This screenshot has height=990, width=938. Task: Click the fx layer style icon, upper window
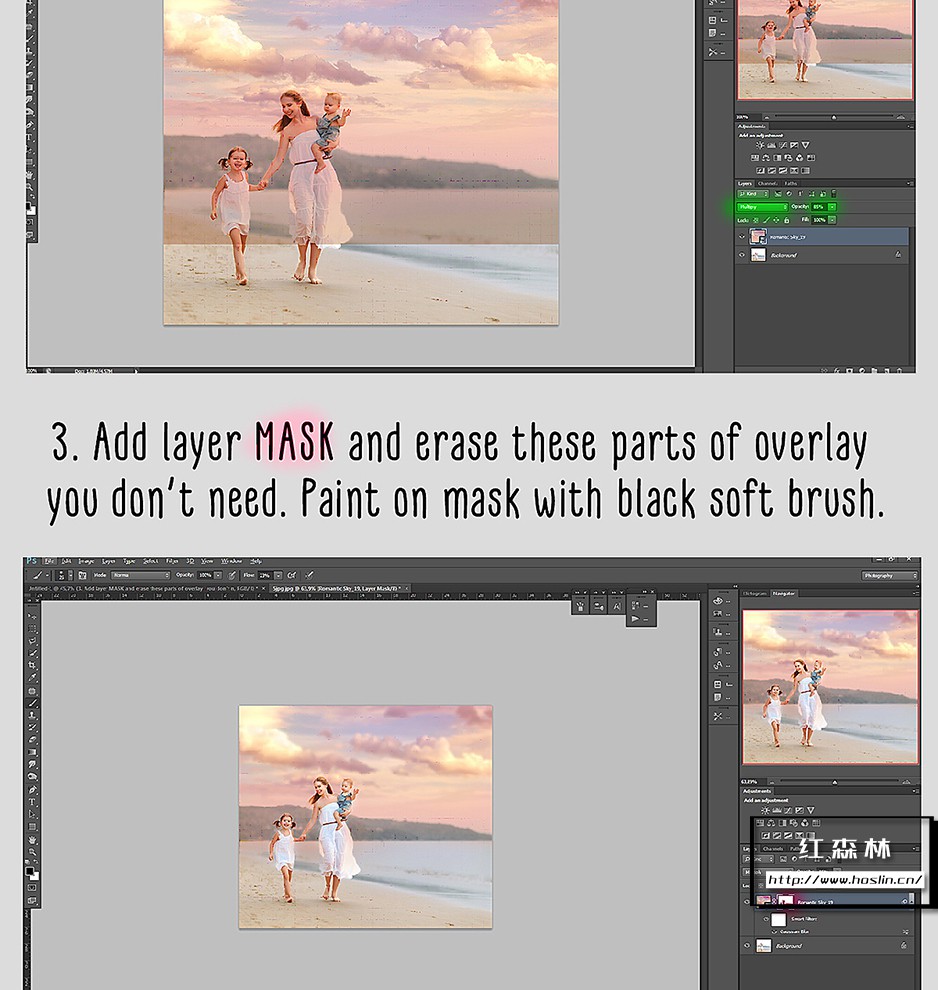click(837, 371)
